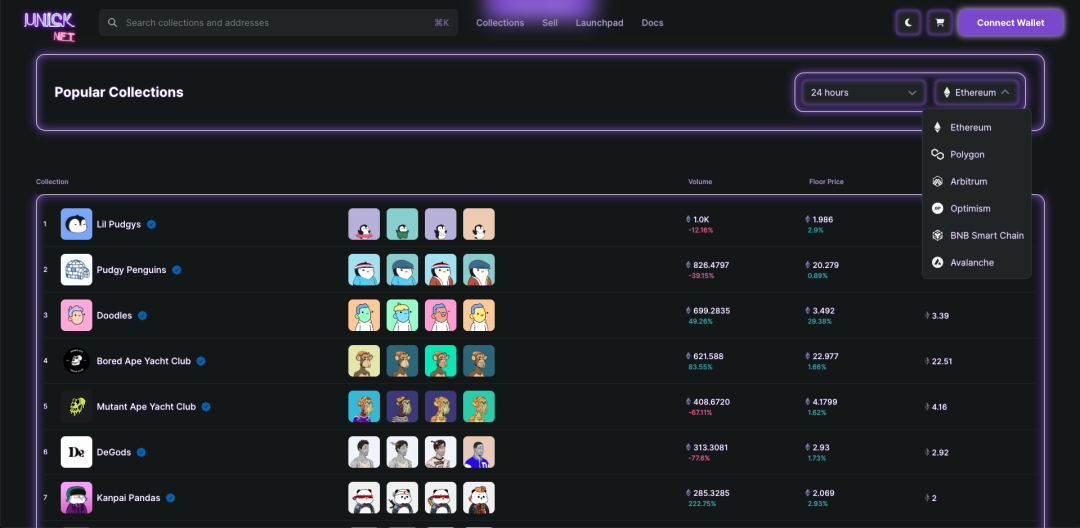Open the Docs nav item
The height and width of the screenshot is (528, 1080).
(x=652, y=23)
